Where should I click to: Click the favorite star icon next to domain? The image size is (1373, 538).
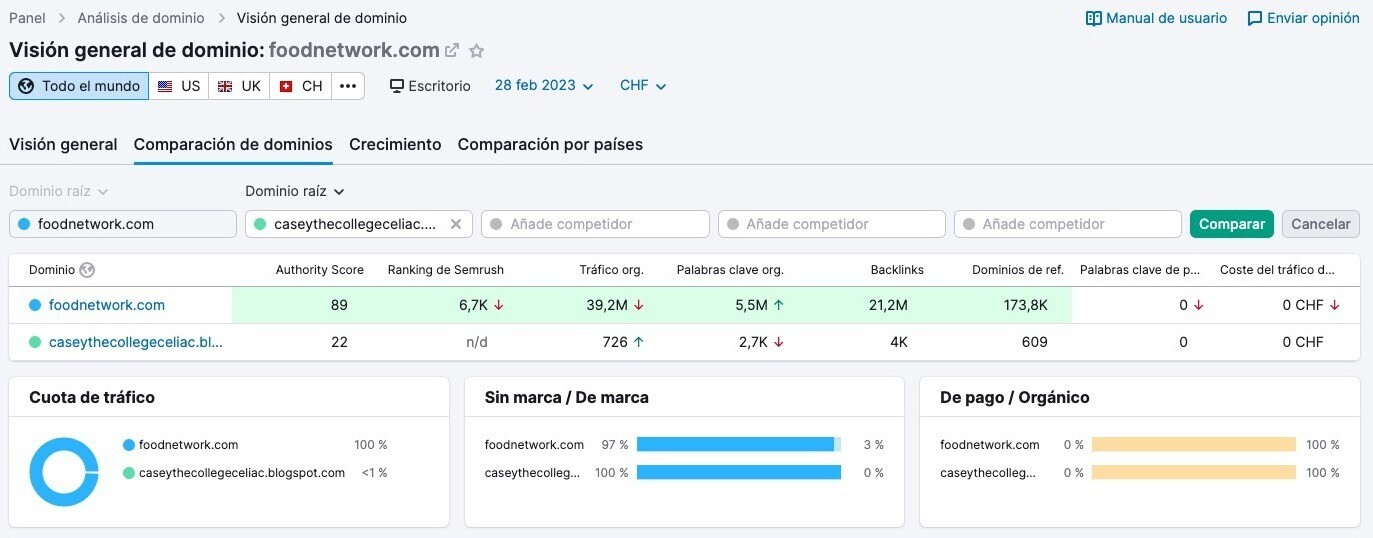pyautogui.click(x=477, y=51)
